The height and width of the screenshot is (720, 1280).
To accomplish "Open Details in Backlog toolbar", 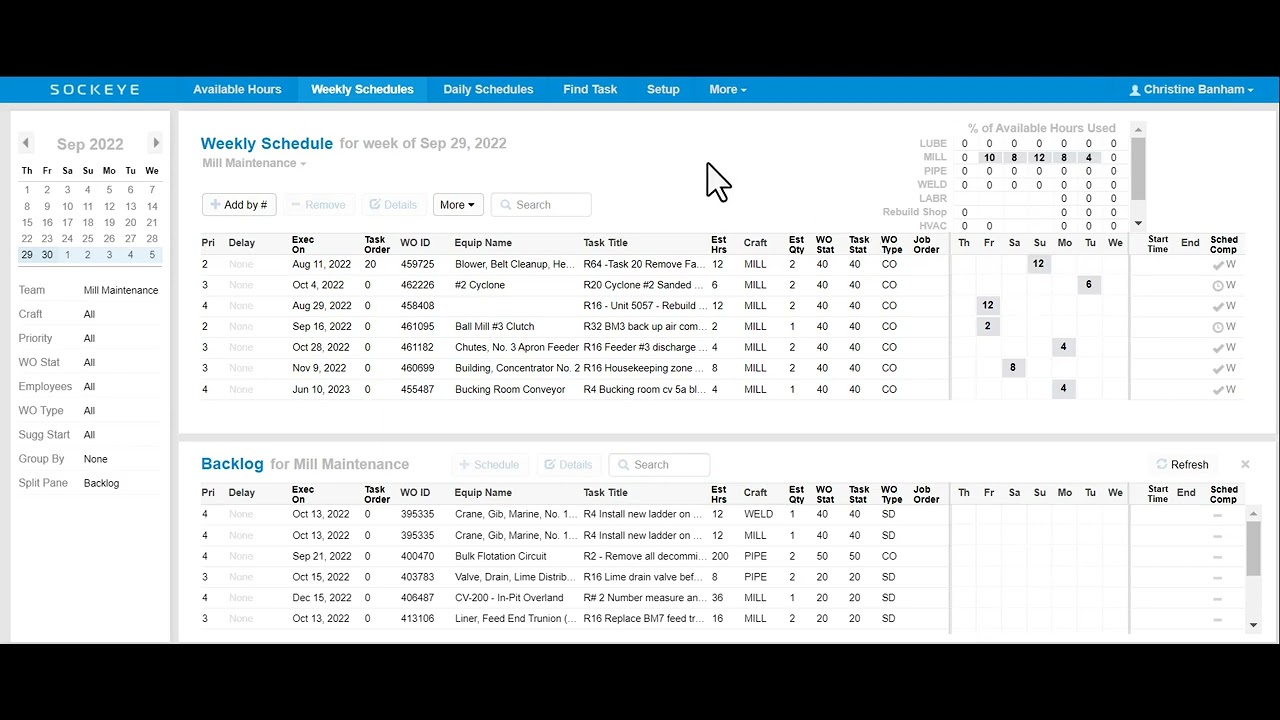I will point(568,465).
